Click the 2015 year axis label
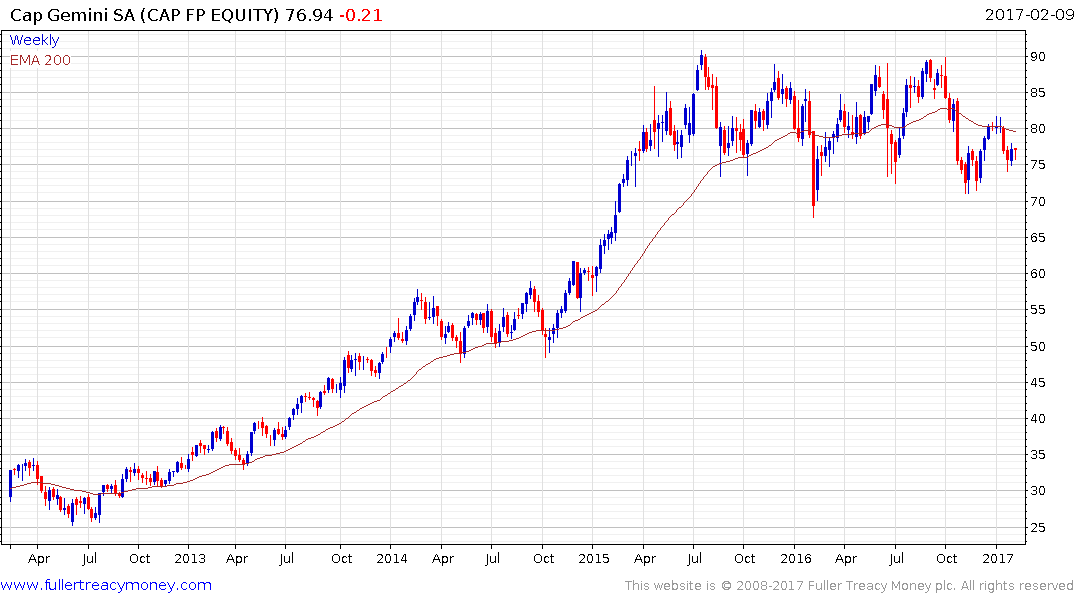The image size is (1075, 600). (x=594, y=558)
